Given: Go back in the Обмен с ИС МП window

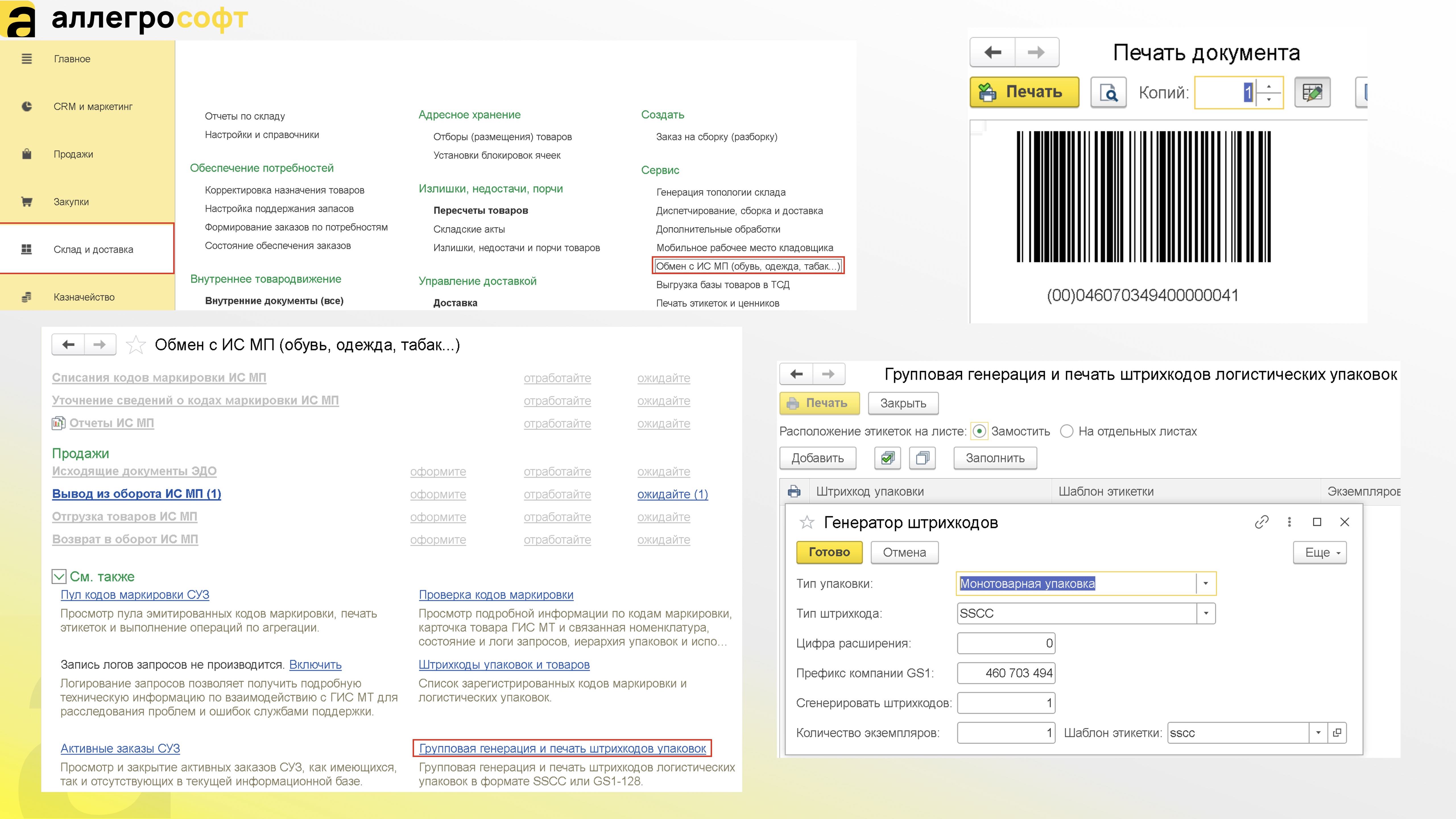Looking at the screenshot, I should pyautogui.click(x=68, y=345).
